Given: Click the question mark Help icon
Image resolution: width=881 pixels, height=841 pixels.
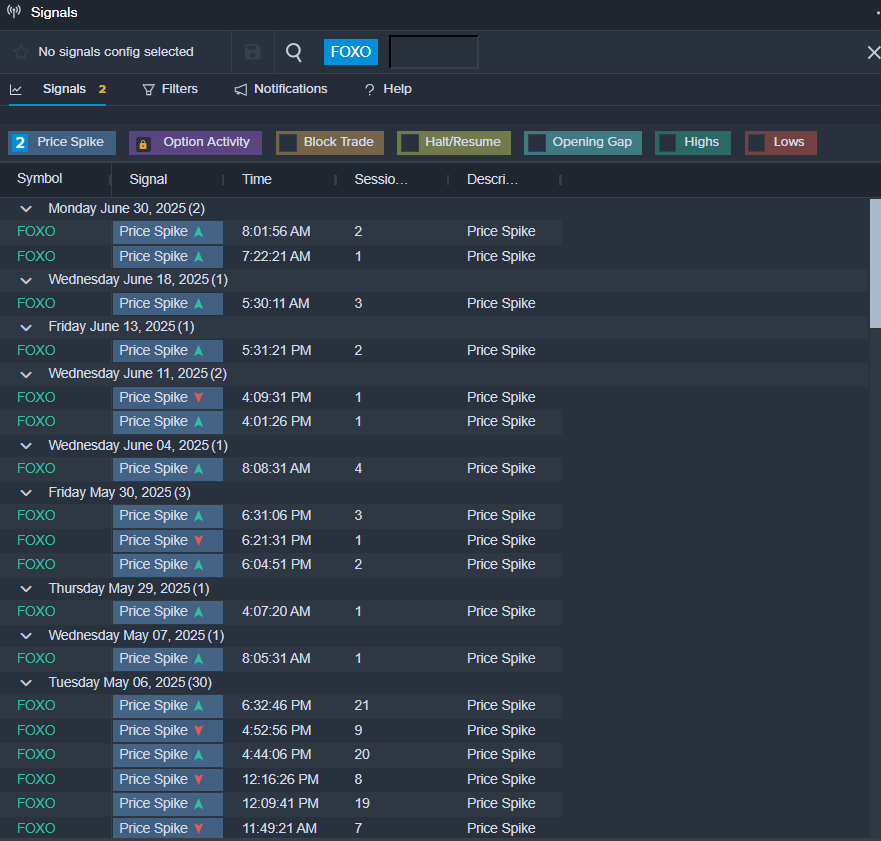Looking at the screenshot, I should (x=369, y=90).
